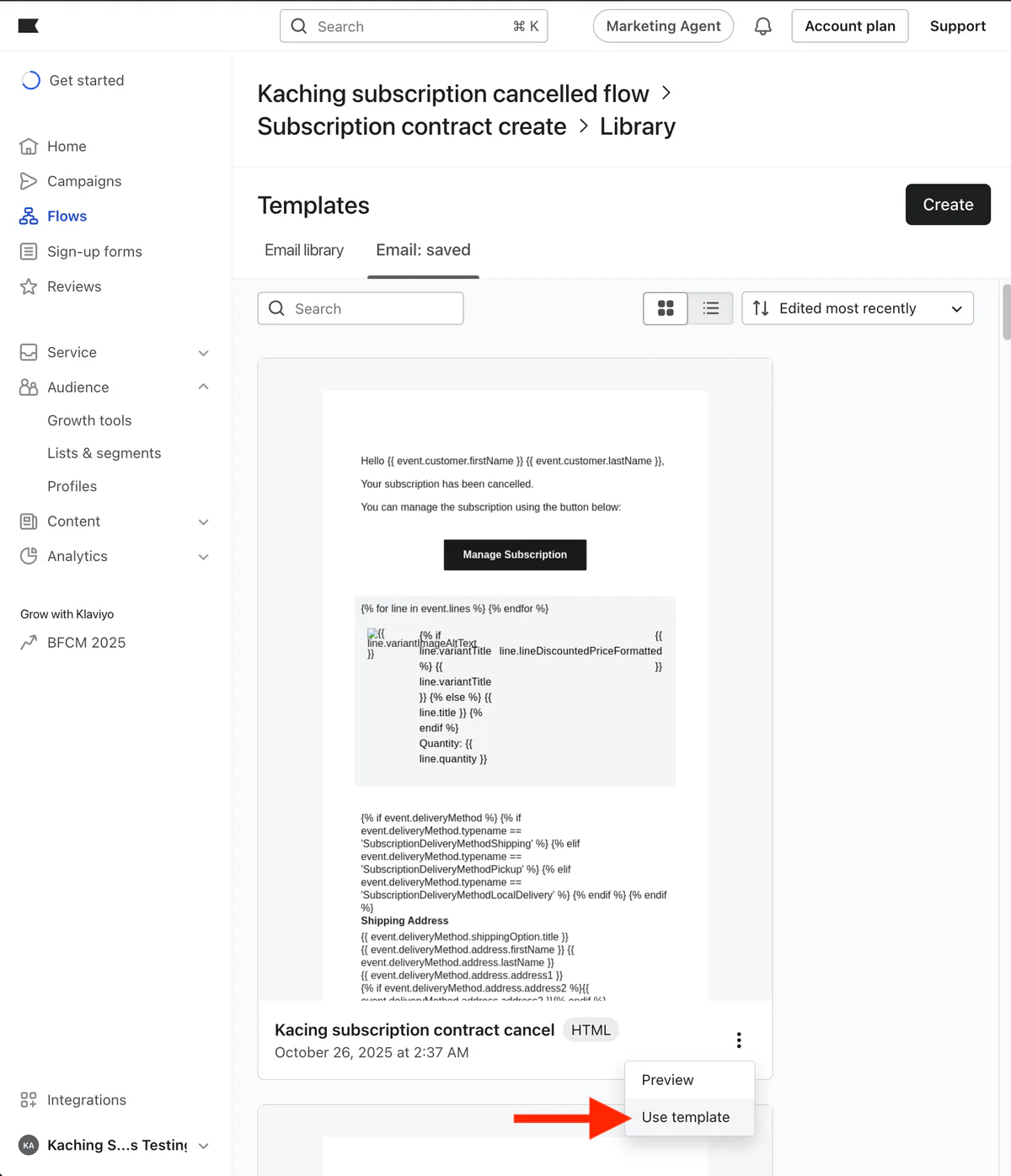Click the Account plan button
Viewport: 1011px width, 1176px height.
point(850,26)
